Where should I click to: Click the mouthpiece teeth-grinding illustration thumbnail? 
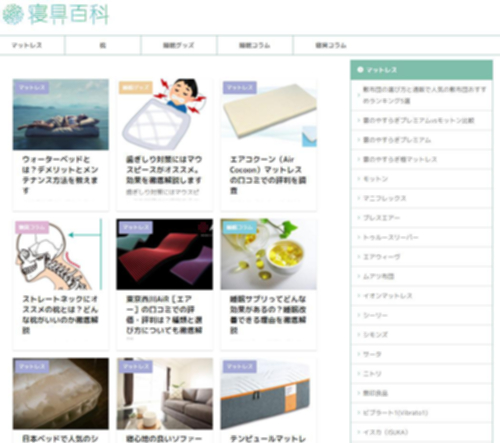coord(165,114)
